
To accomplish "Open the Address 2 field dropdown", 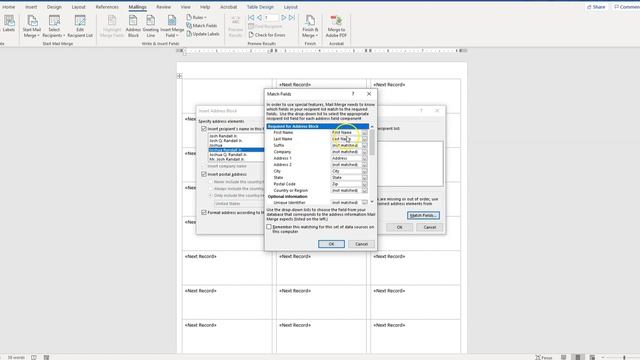I will (x=364, y=165).
